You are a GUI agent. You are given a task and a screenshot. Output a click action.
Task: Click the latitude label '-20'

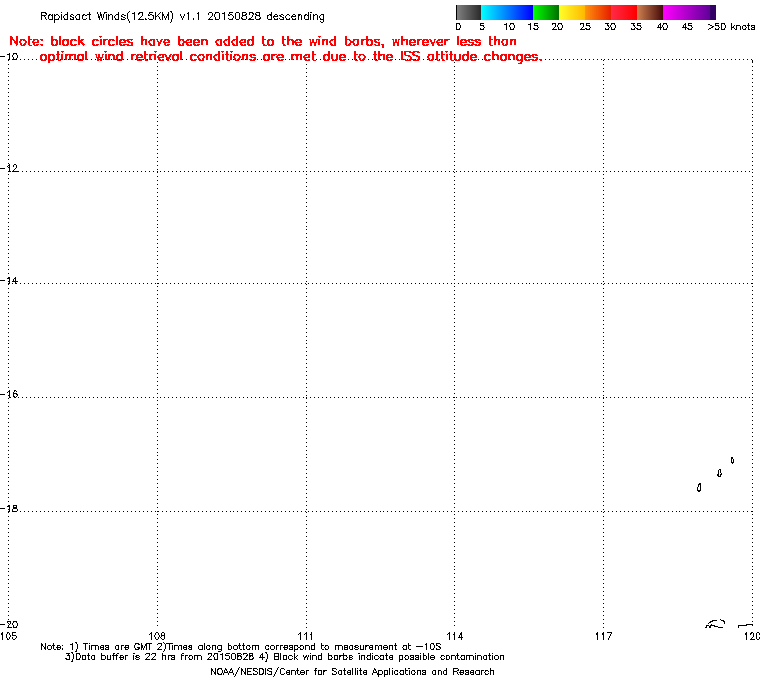(9, 624)
